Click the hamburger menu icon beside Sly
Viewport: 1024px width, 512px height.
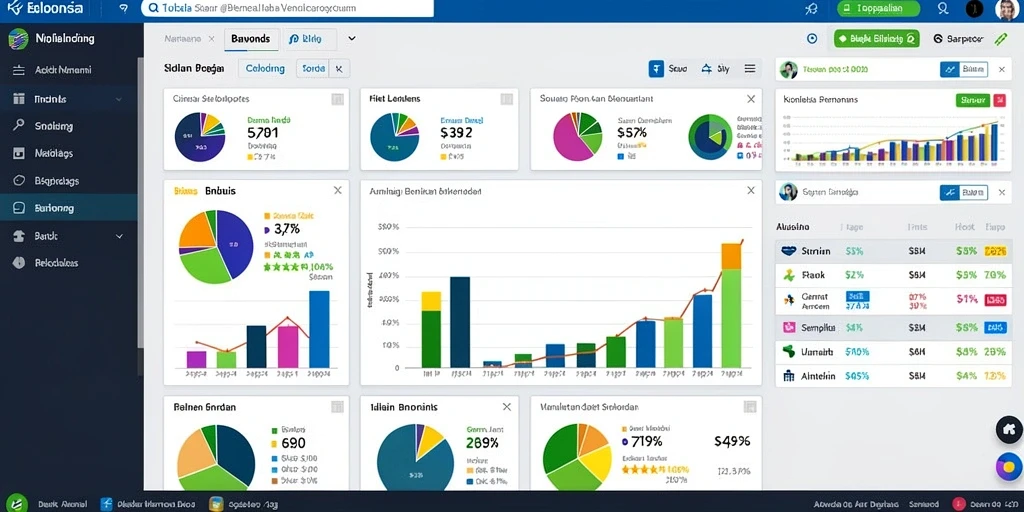(750, 69)
